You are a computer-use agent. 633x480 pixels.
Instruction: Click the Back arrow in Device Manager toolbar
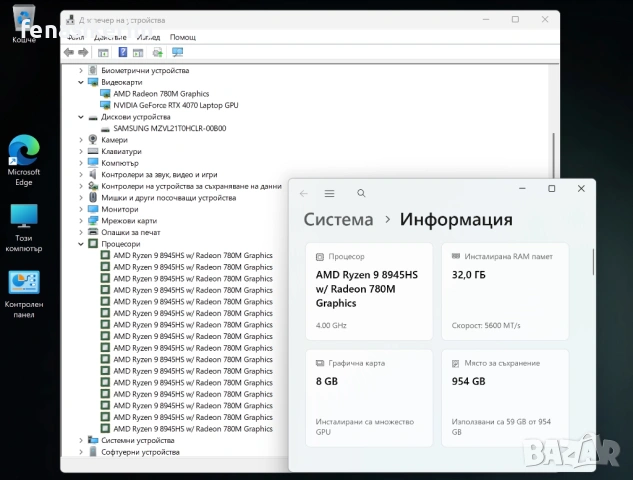[x=69, y=52]
